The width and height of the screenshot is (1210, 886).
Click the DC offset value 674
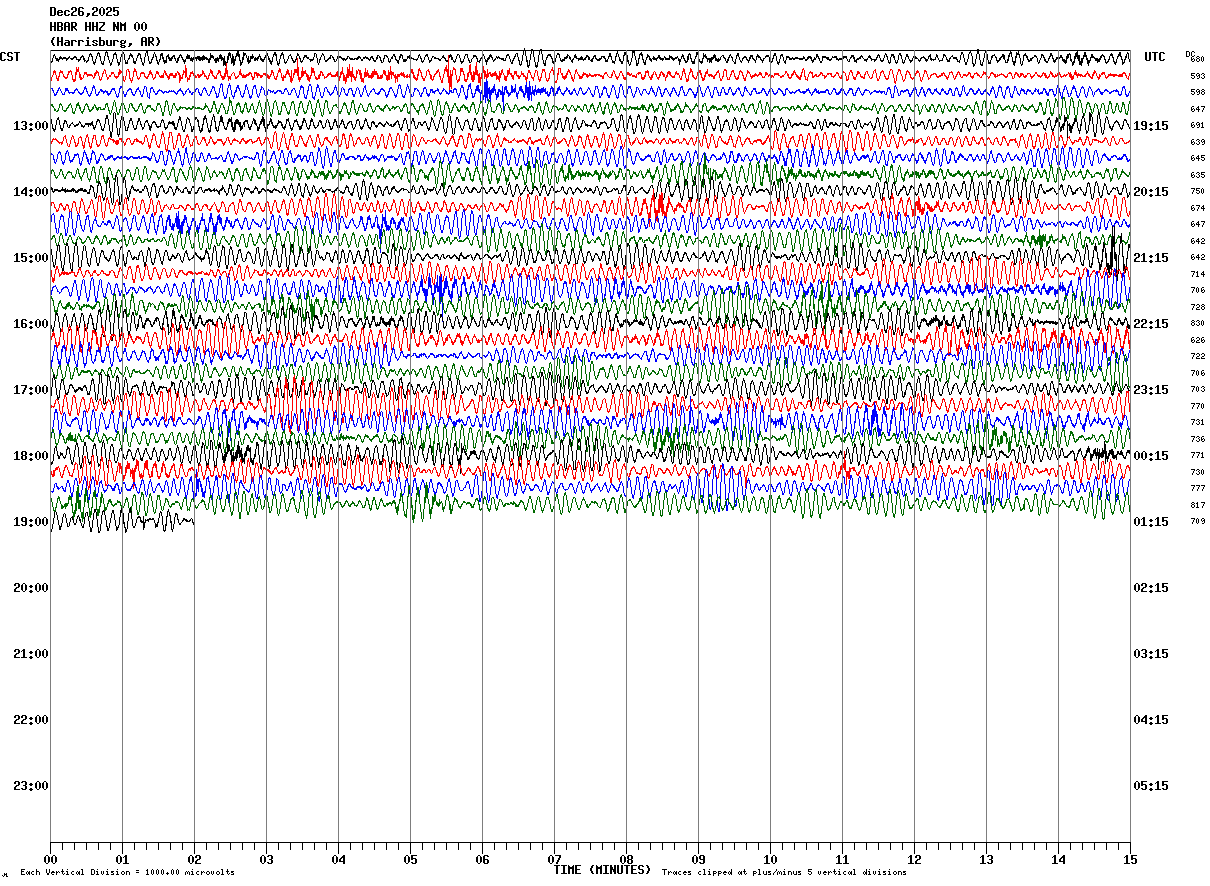(1197, 208)
